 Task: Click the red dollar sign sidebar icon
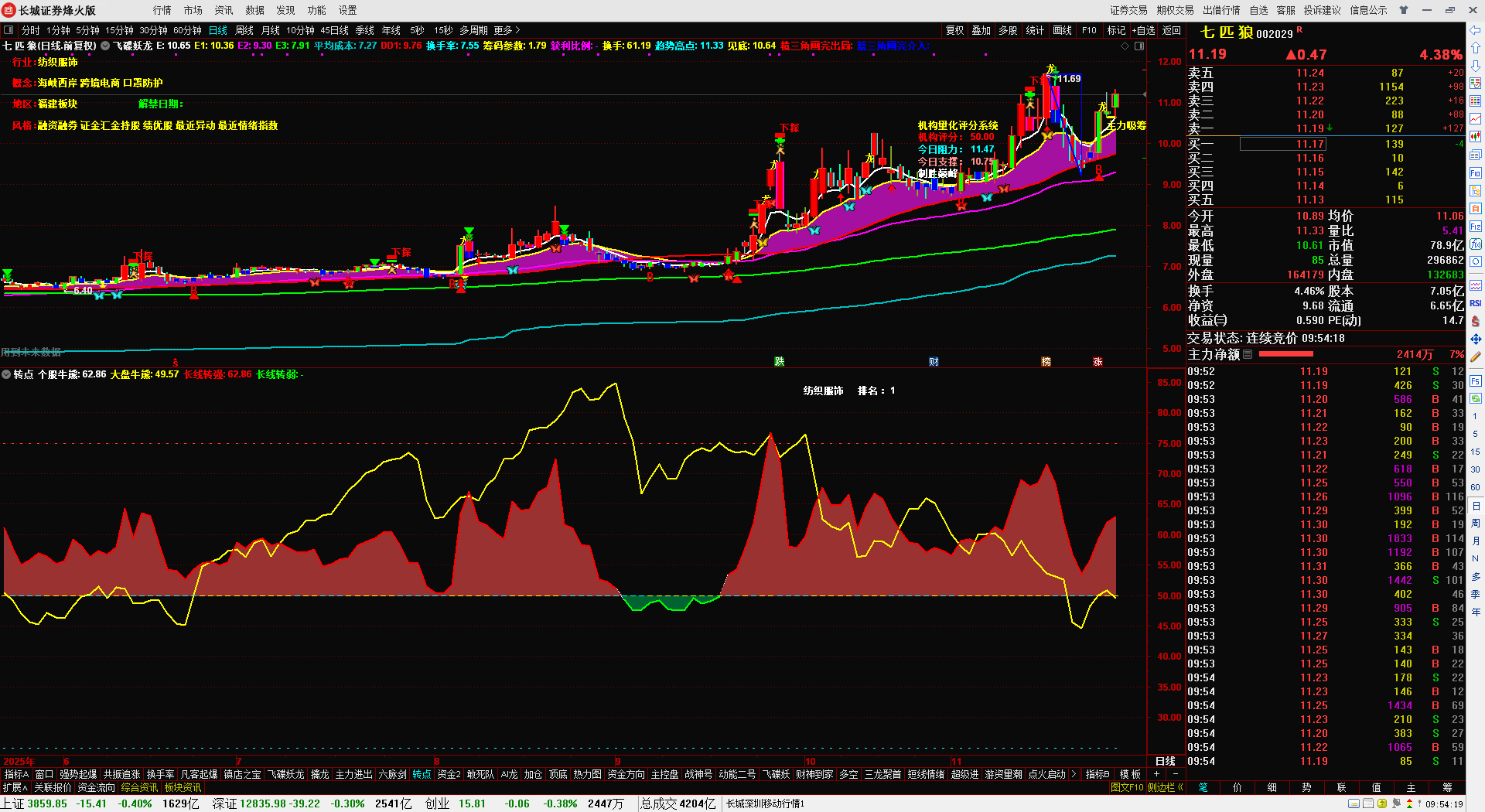[x=1476, y=321]
